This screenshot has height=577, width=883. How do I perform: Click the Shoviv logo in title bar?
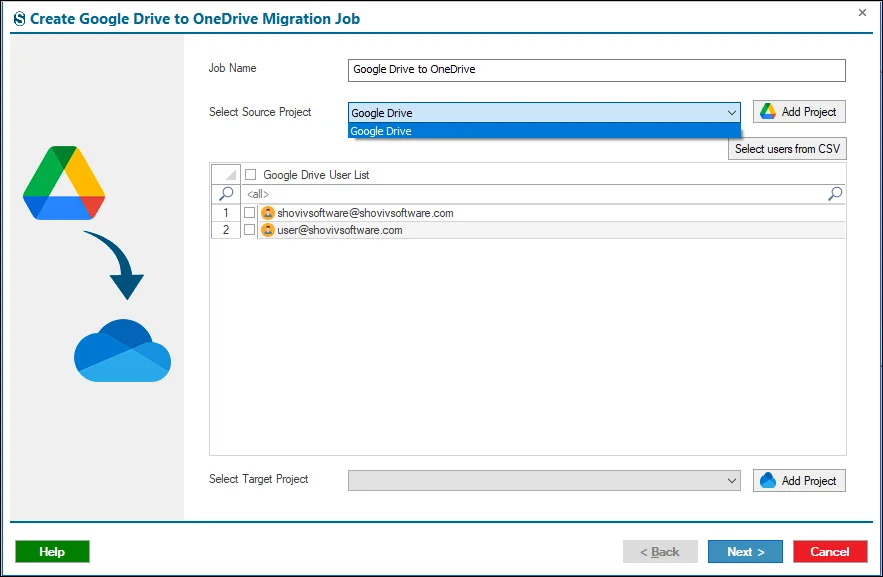coord(19,19)
